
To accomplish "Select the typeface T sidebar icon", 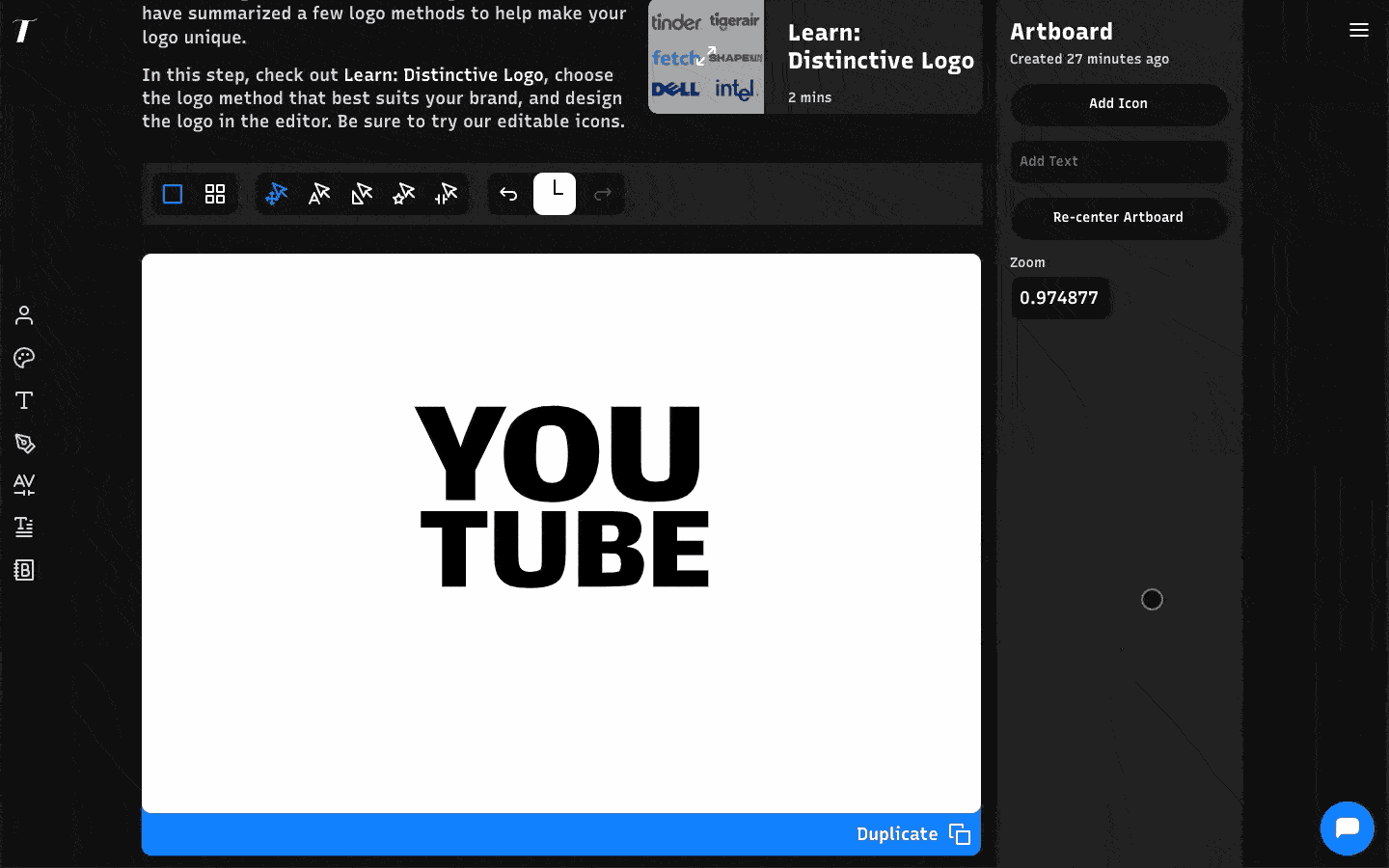I will point(24,400).
